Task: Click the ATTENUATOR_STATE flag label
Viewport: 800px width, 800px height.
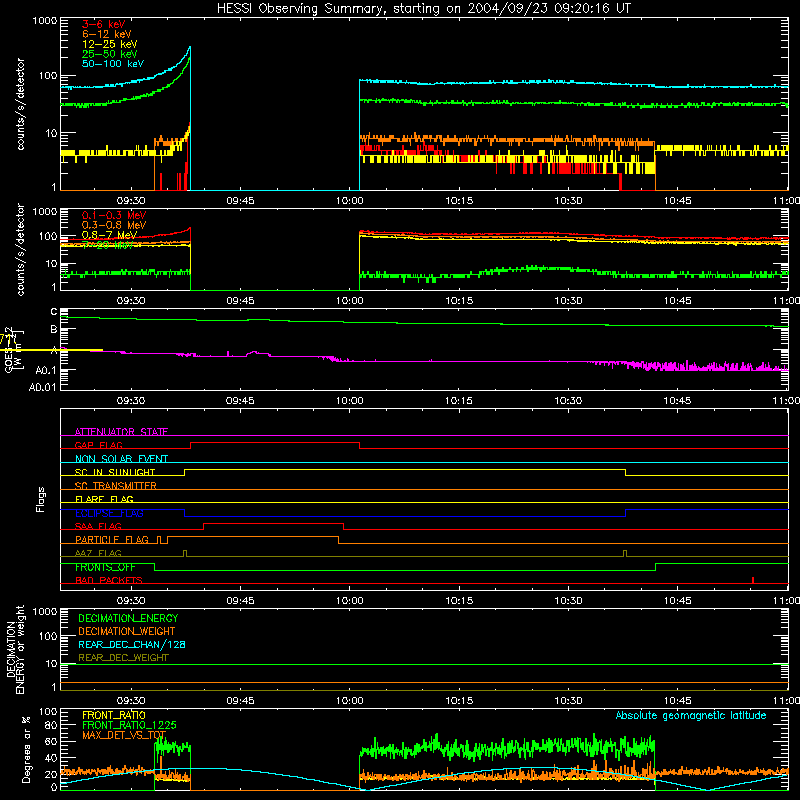Action: click(121, 432)
